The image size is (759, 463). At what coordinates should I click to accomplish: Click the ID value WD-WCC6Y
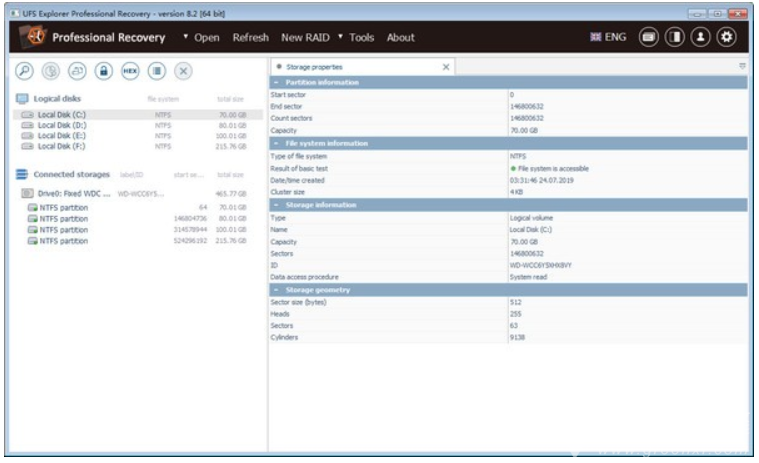pyautogui.click(x=541, y=266)
